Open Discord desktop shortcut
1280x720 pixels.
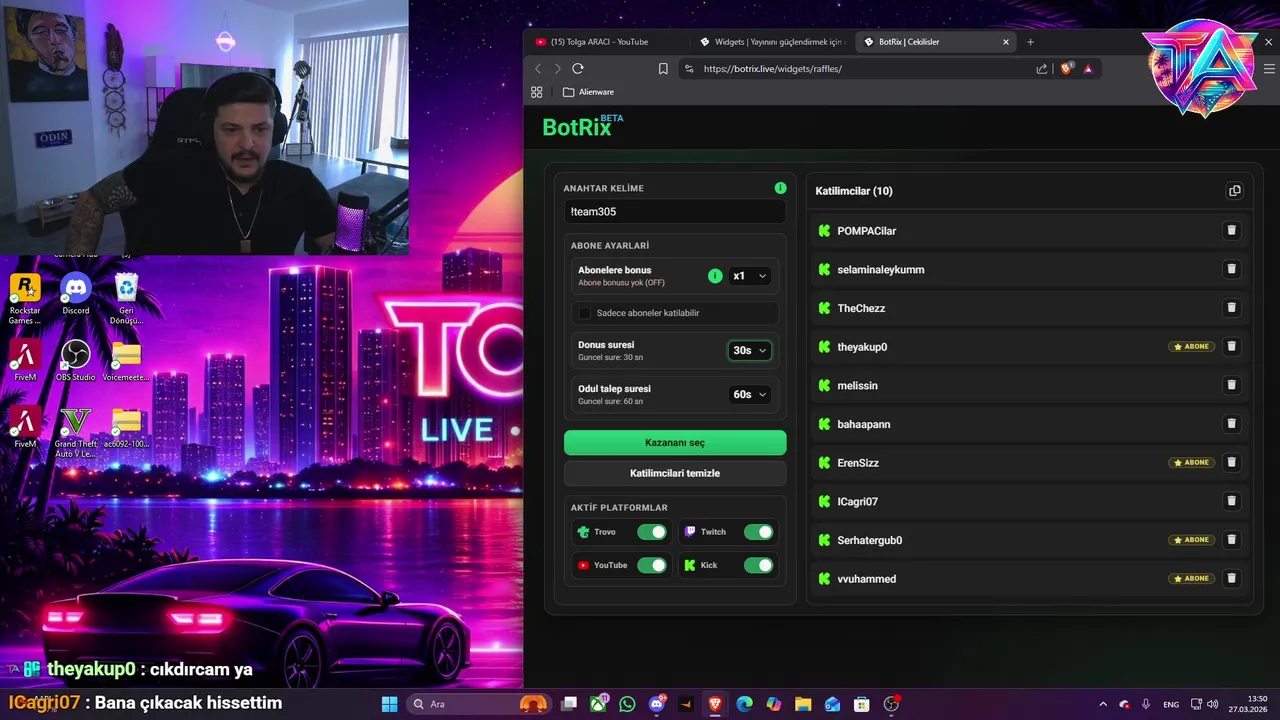[x=76, y=295]
